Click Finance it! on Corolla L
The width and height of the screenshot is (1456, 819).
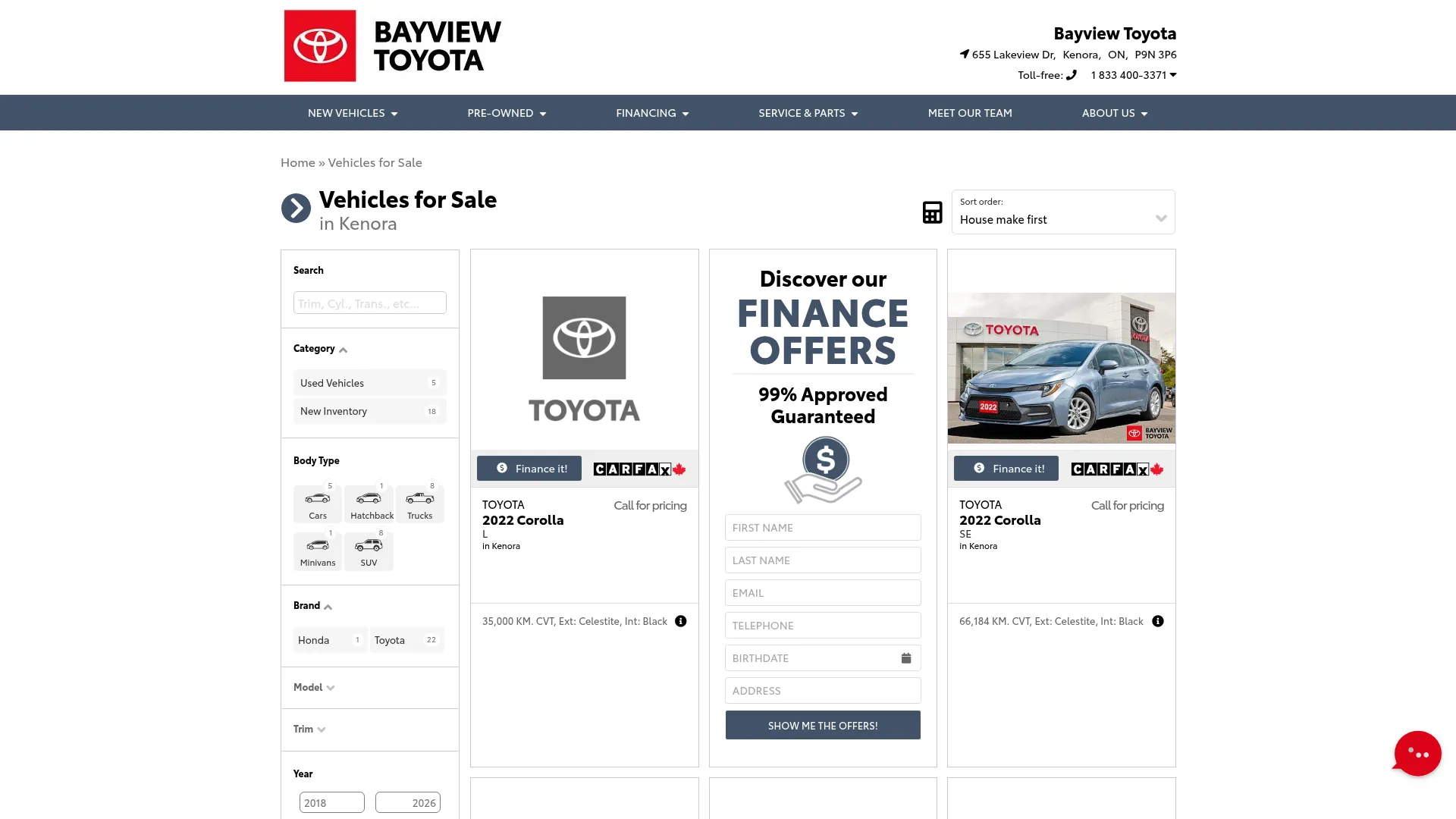(529, 469)
